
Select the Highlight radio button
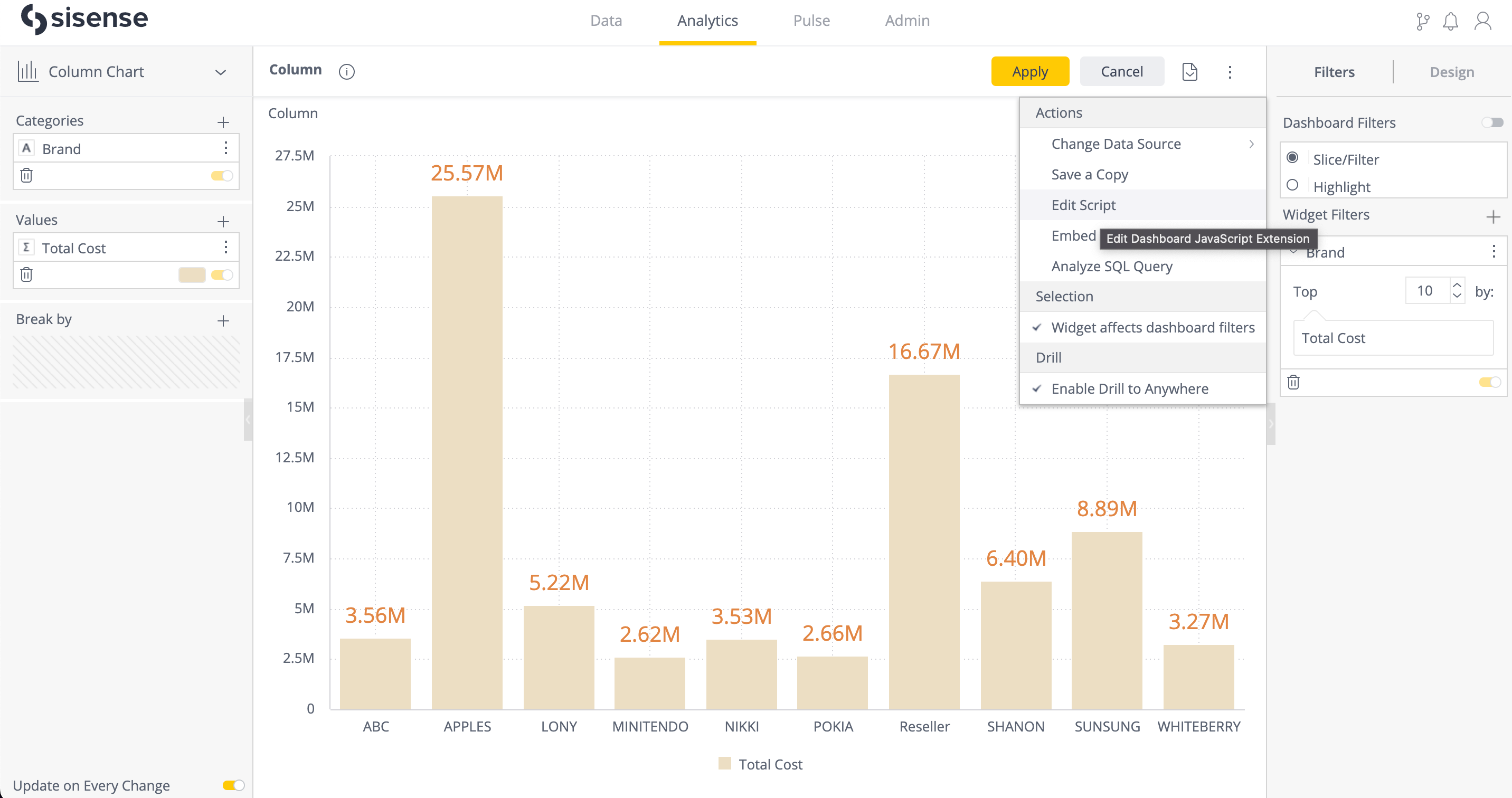pos(1293,185)
